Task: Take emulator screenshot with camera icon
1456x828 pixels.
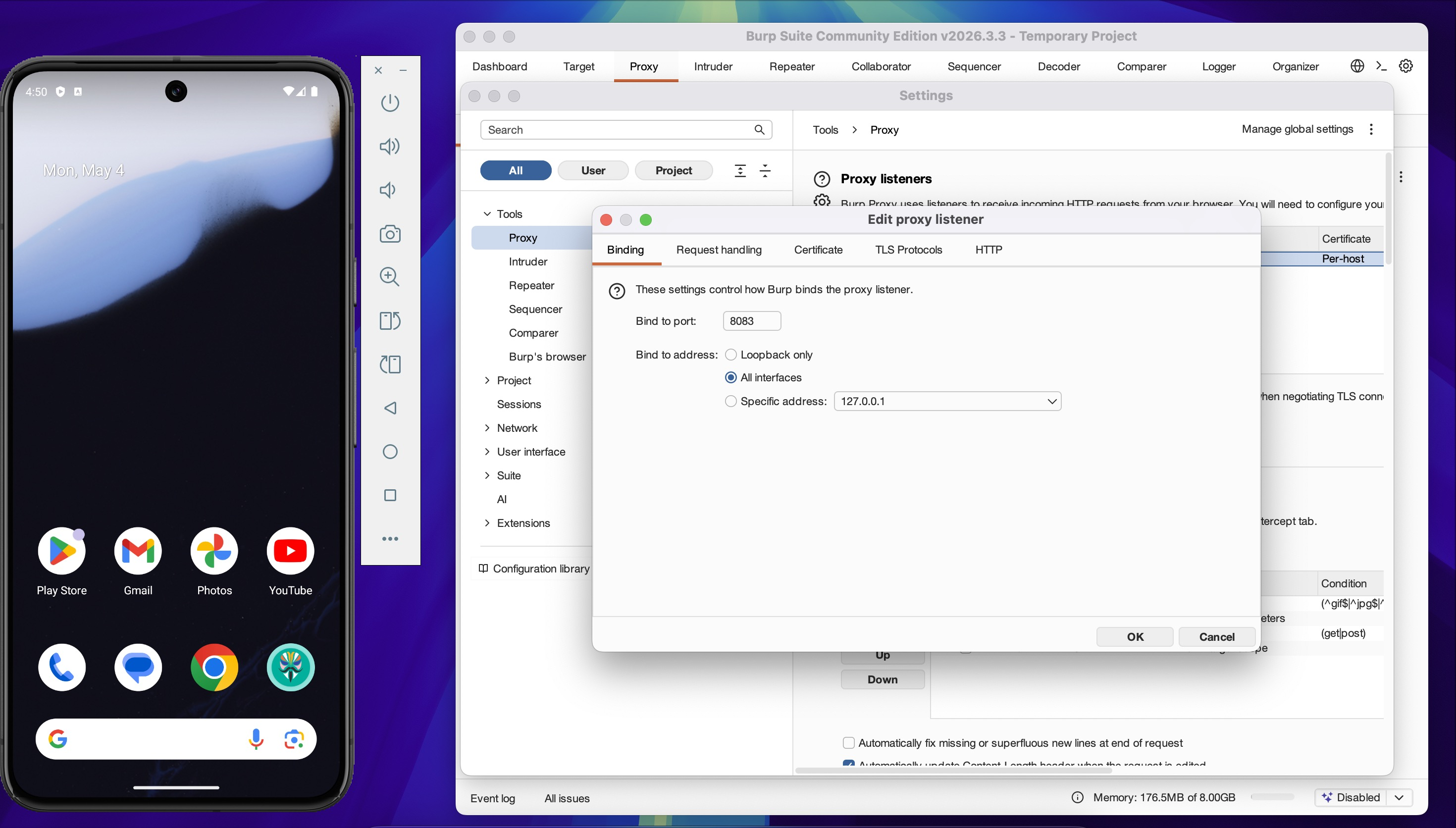Action: [390, 234]
